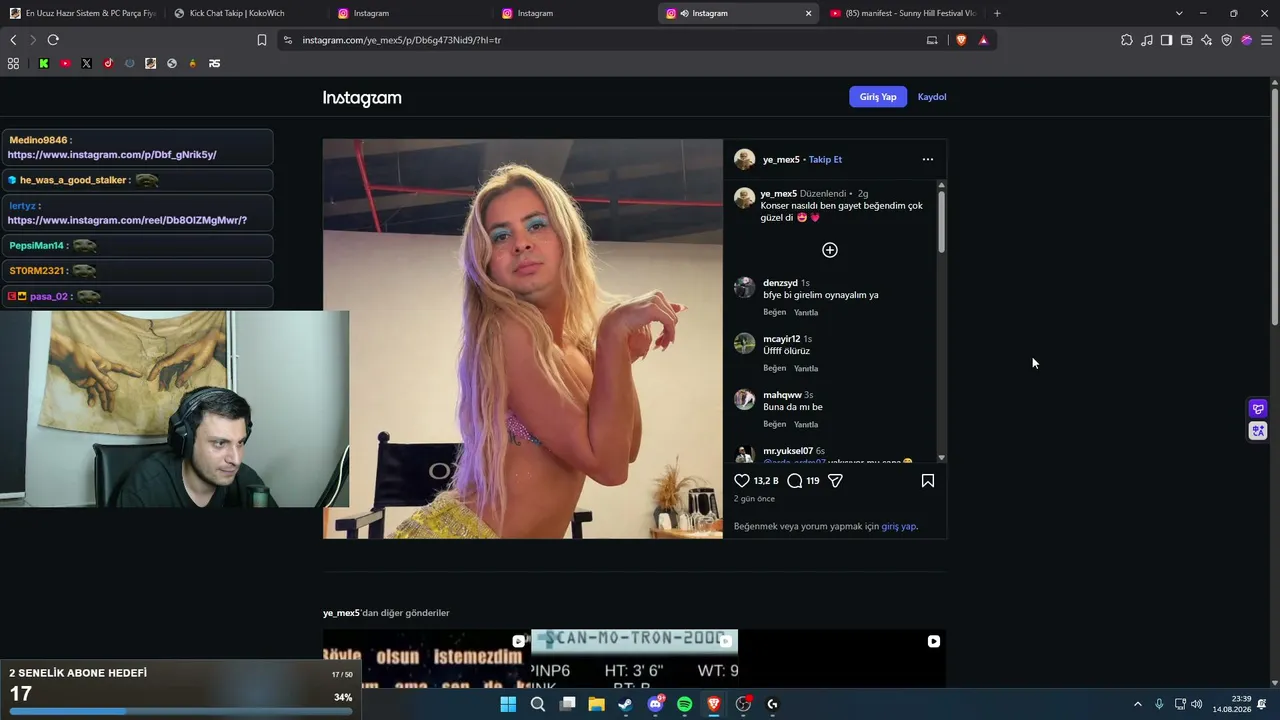The width and height of the screenshot is (1280, 720).
Task: Click Yanıtla under mcayir12's comment
Action: [x=806, y=368]
